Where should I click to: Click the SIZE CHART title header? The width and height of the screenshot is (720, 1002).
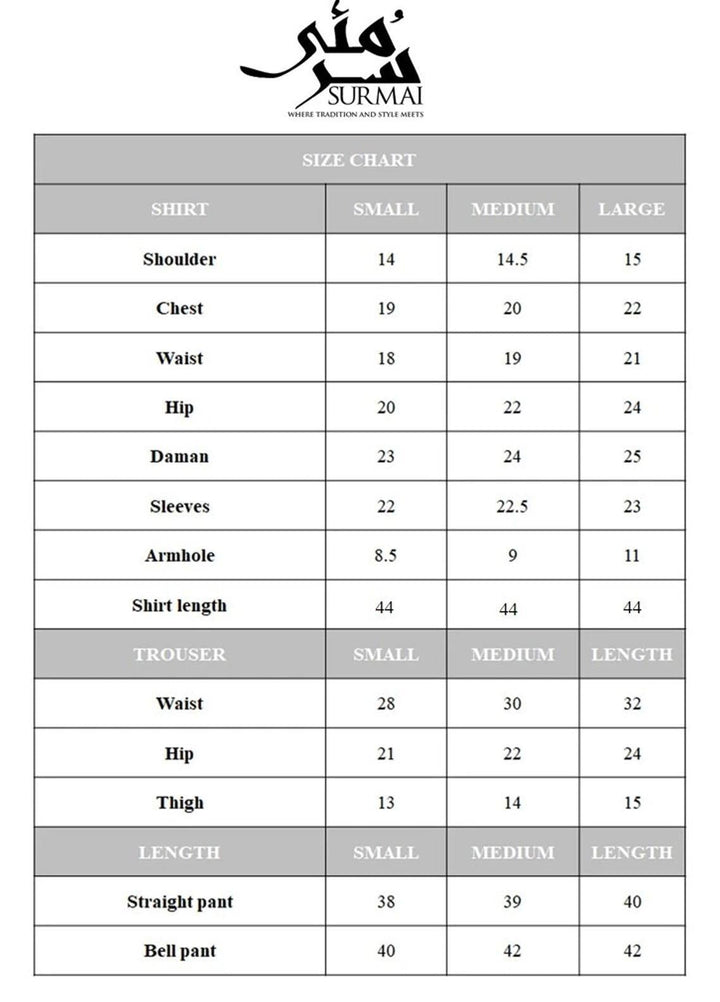click(359, 160)
